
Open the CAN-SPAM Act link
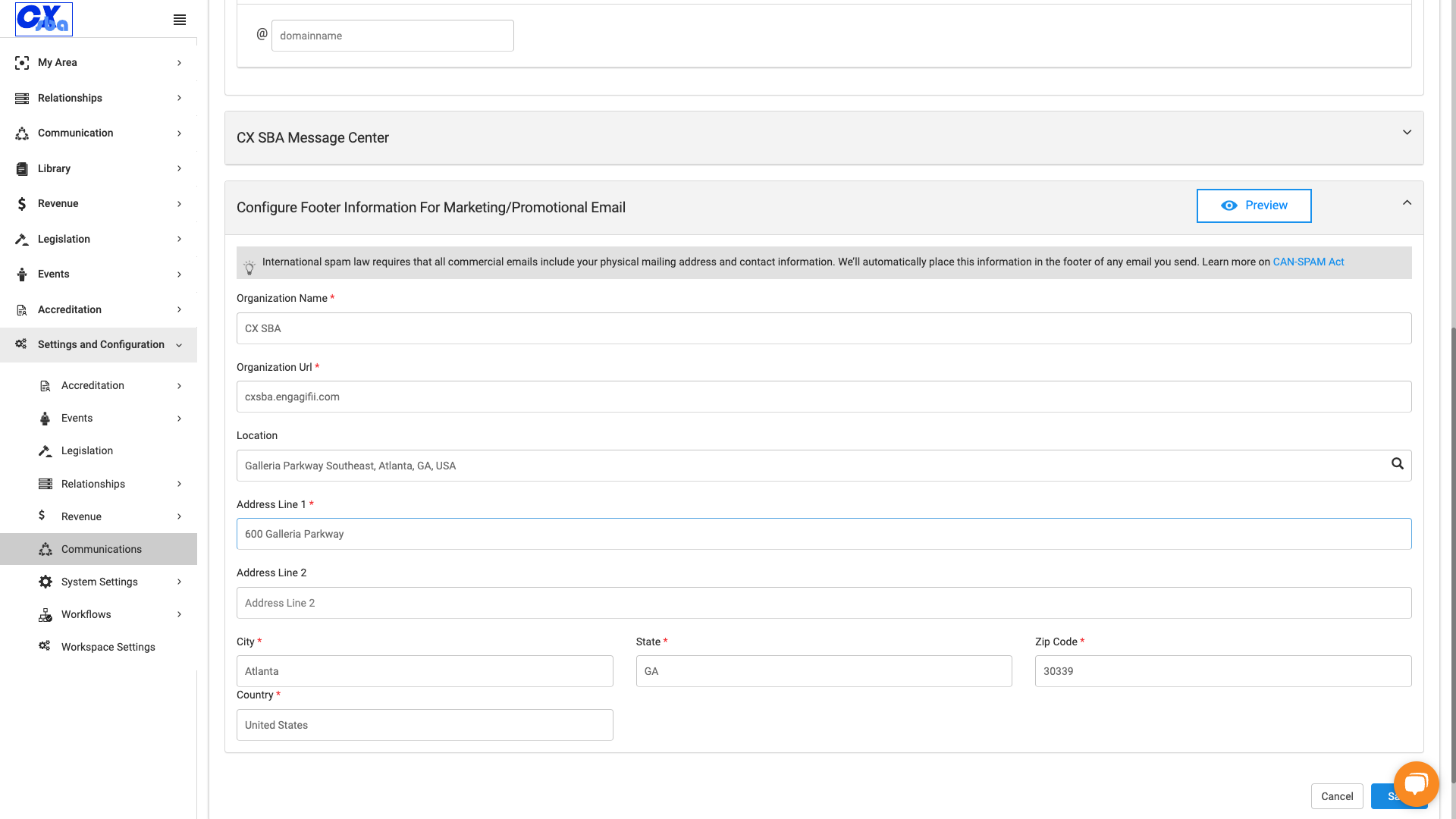pyautogui.click(x=1308, y=262)
